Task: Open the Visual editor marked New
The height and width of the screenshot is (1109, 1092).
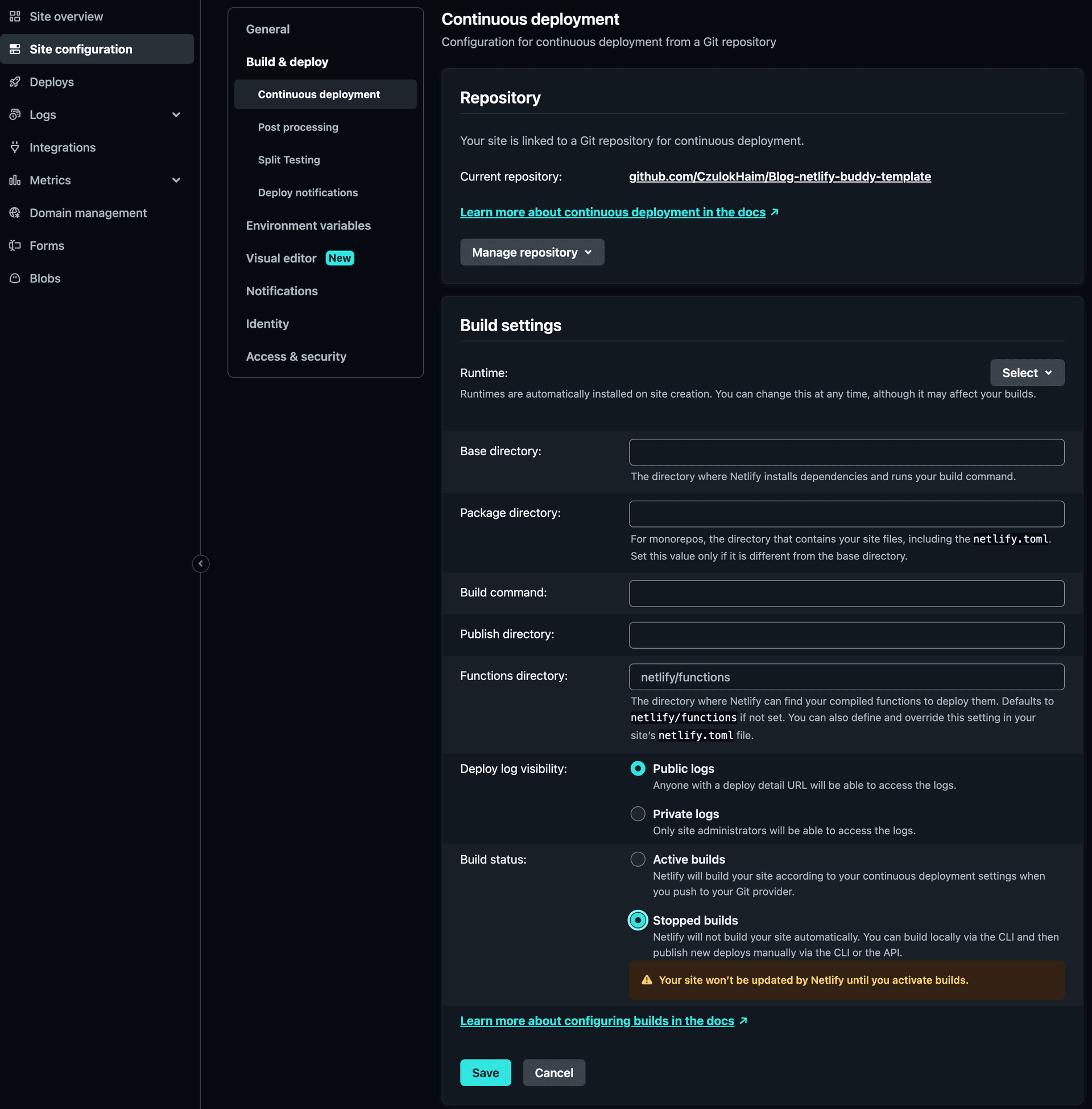Action: [x=281, y=258]
